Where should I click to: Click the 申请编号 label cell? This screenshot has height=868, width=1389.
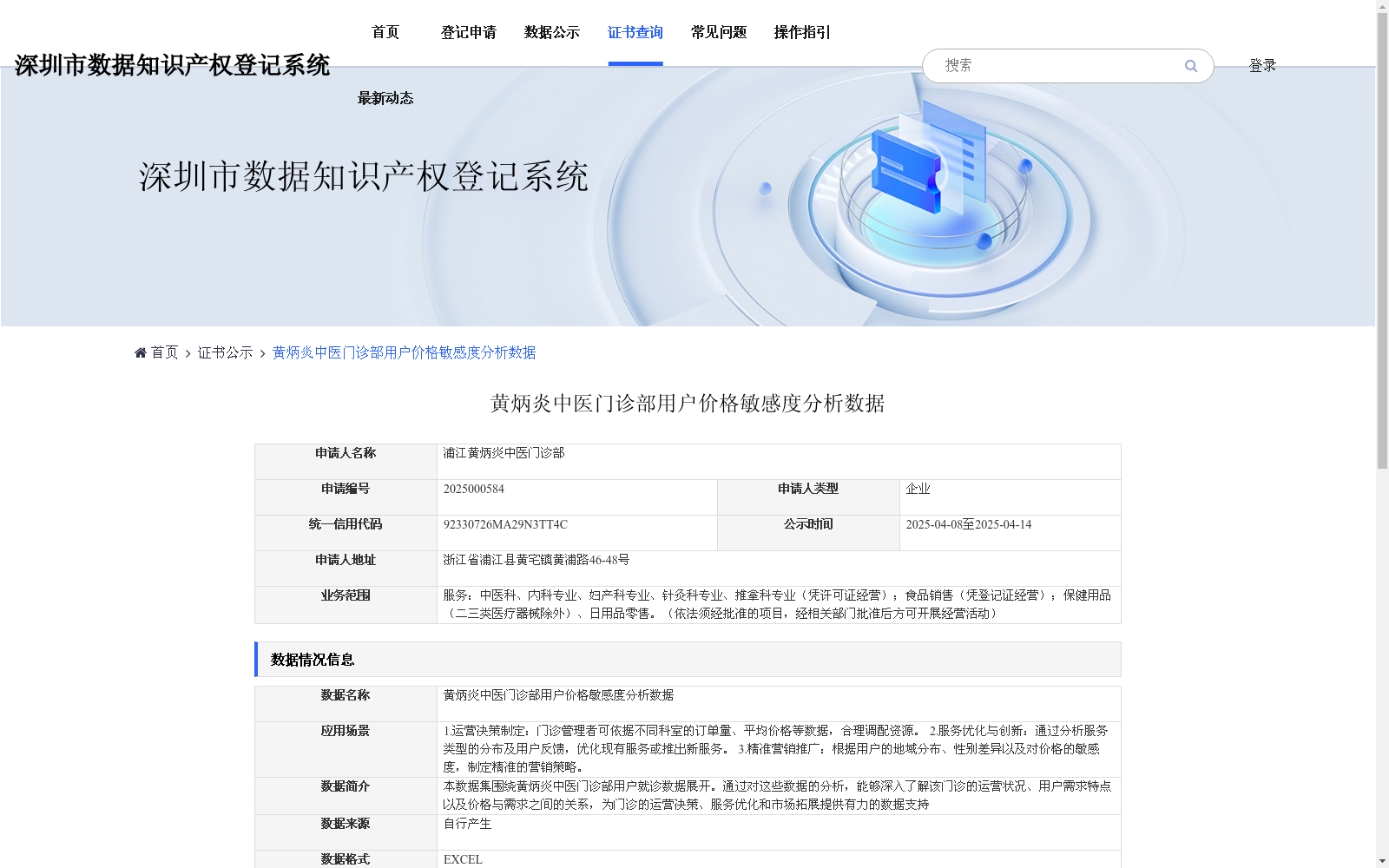(346, 497)
